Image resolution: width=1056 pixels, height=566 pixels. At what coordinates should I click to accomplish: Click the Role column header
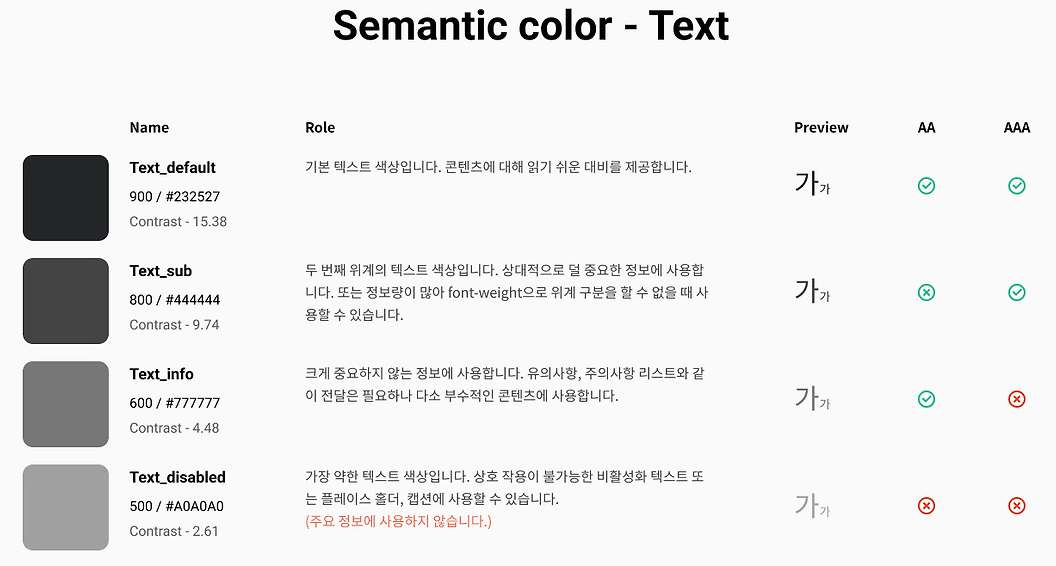pyautogui.click(x=320, y=128)
